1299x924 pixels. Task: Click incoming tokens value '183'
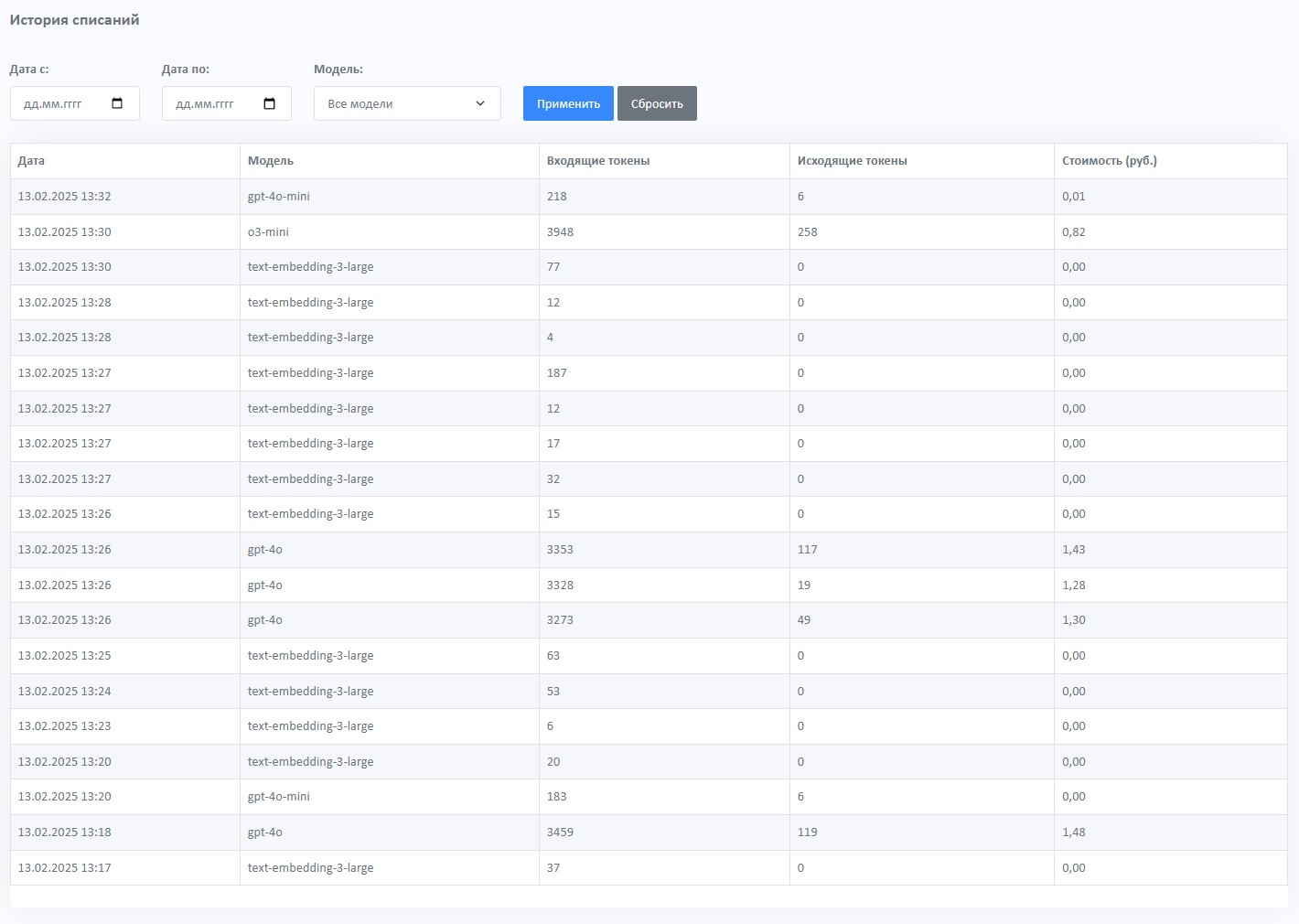tap(557, 797)
